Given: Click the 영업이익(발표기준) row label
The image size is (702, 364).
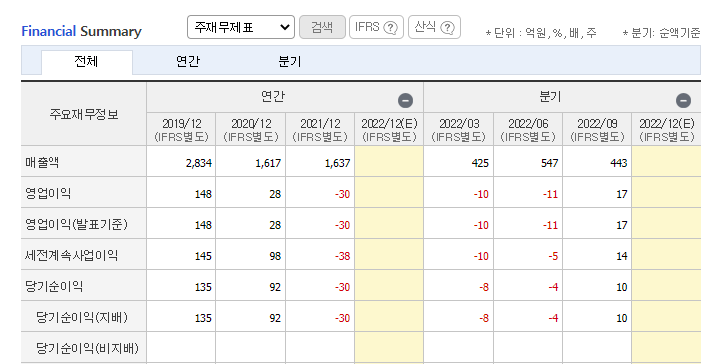Looking at the screenshot, I should coord(76,224).
